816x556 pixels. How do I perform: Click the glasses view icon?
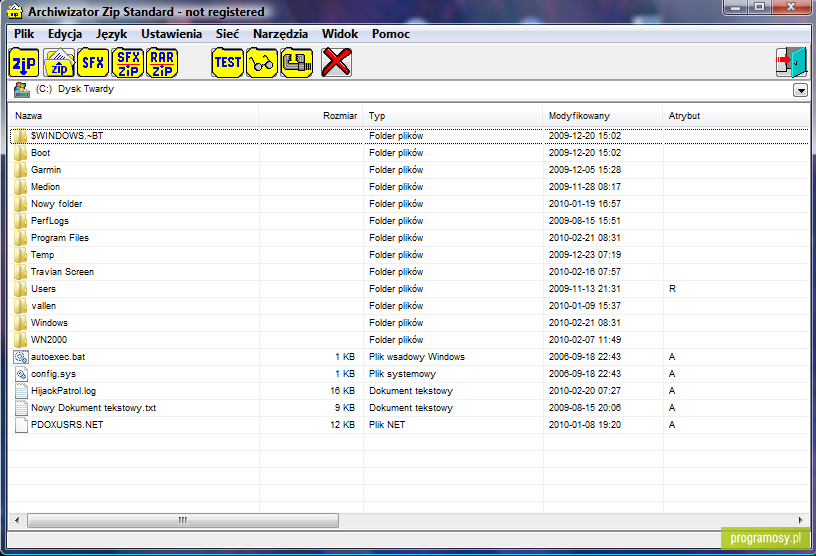point(262,62)
